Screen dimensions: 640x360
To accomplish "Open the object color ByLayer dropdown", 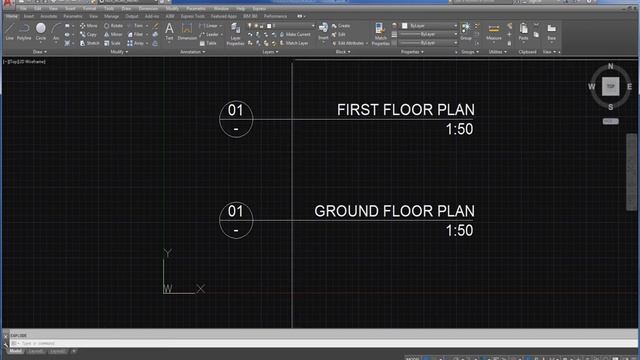I will coord(429,26).
